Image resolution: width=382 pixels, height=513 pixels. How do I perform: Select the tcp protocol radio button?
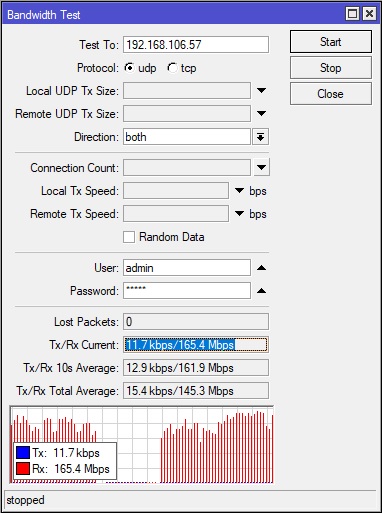172,68
